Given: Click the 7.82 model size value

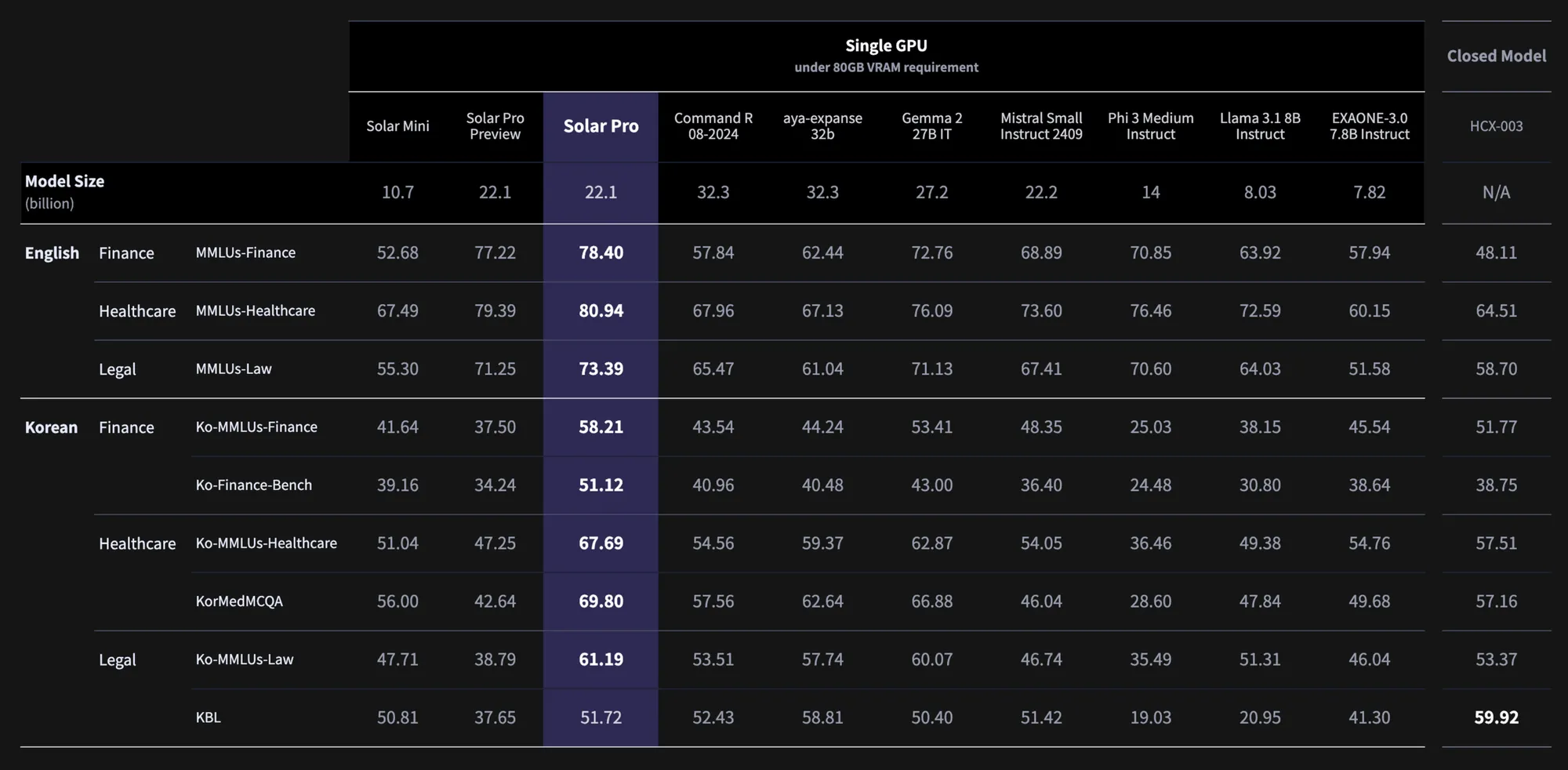Looking at the screenshot, I should [1369, 192].
